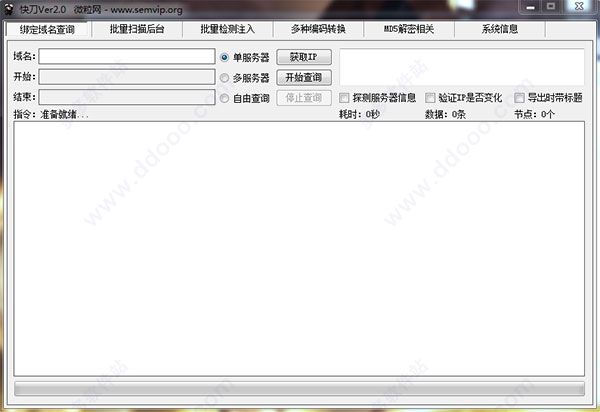Click the IP list box beside 获取IP
This screenshot has width=600, height=412.
pos(462,67)
